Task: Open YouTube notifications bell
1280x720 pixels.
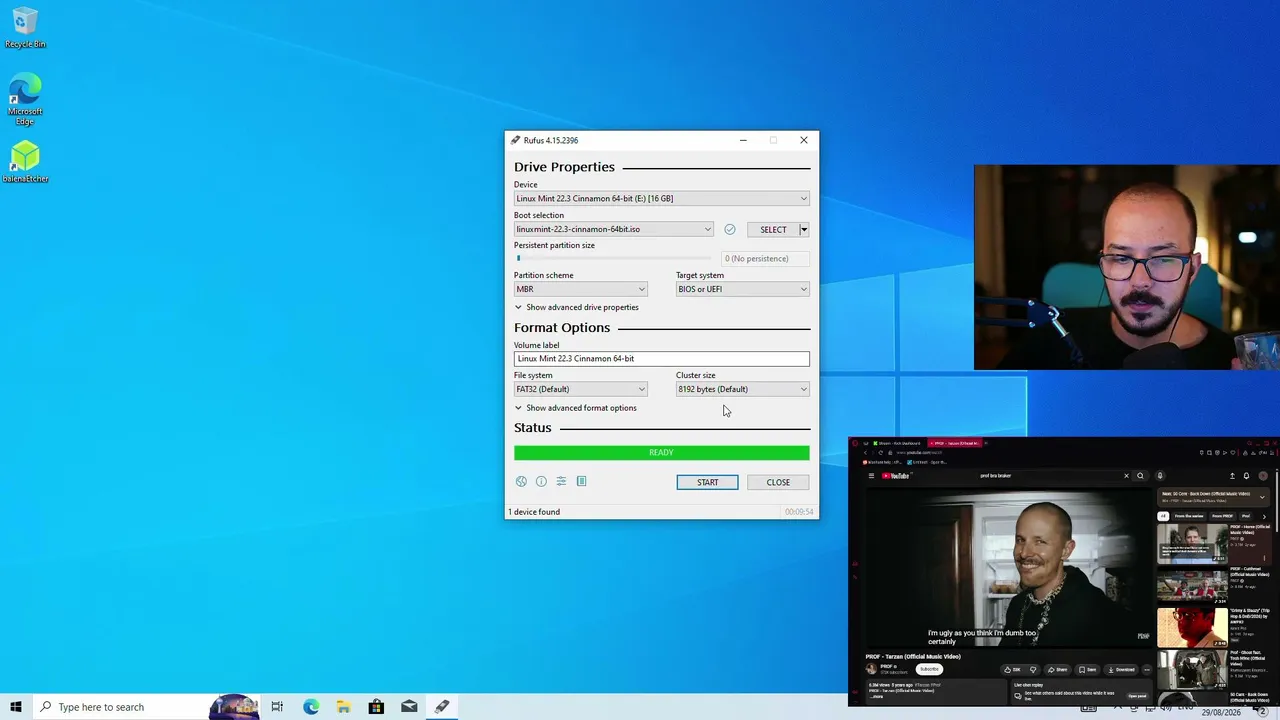Action: coord(1247,476)
